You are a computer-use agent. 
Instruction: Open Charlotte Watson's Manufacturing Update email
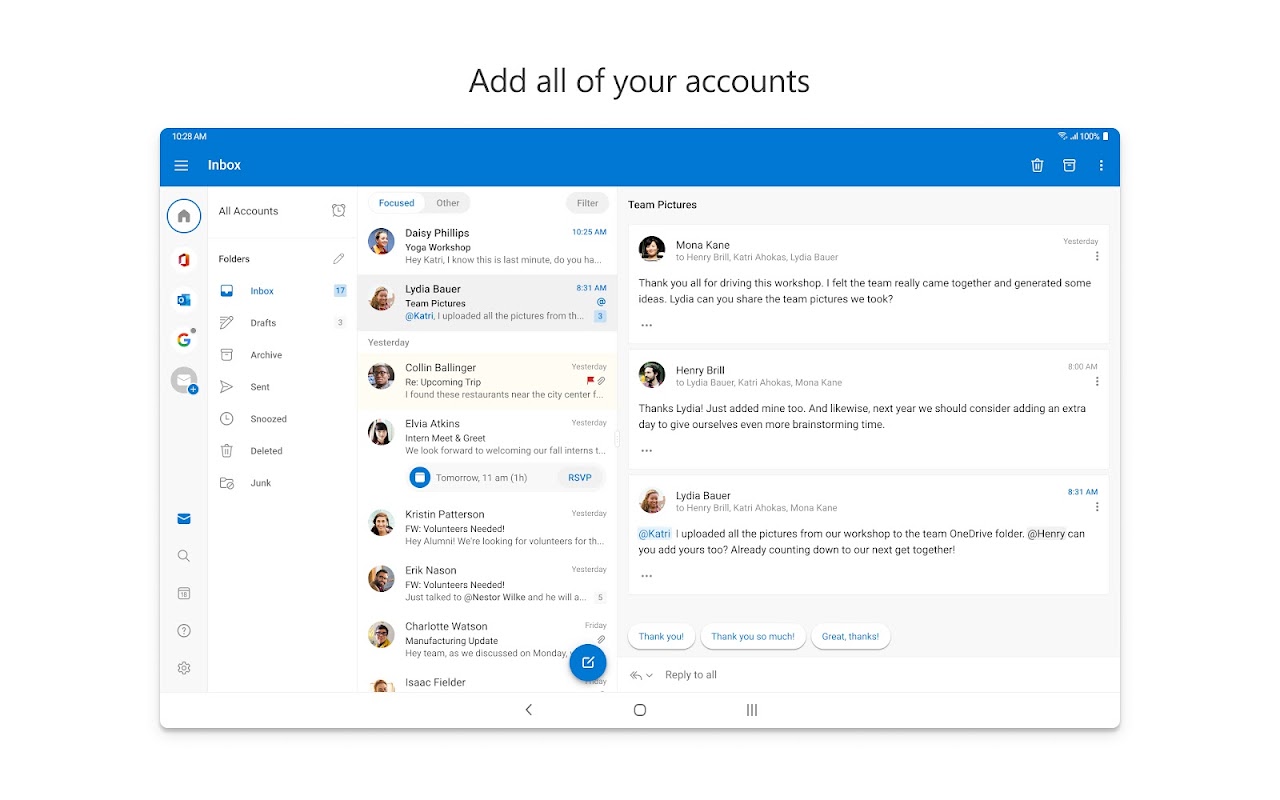[488, 640]
